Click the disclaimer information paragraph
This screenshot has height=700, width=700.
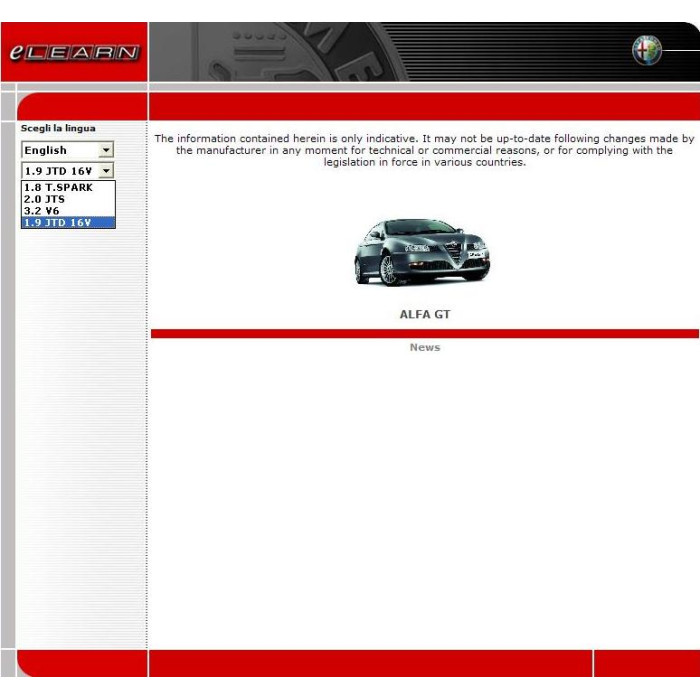425,150
